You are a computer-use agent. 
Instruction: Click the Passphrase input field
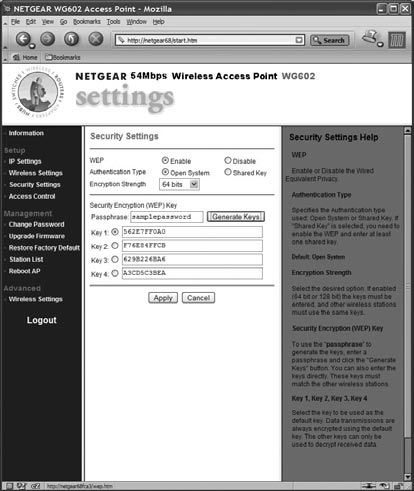167,217
